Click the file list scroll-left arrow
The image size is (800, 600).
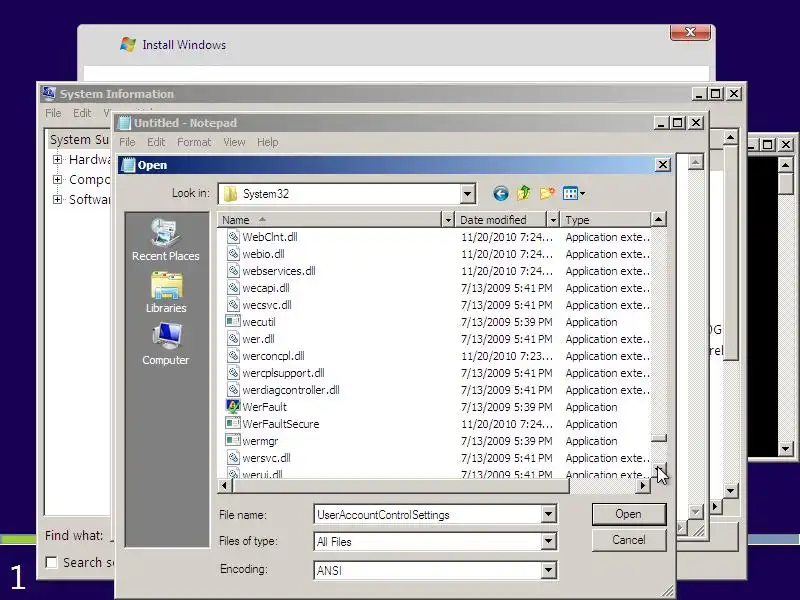coord(224,486)
